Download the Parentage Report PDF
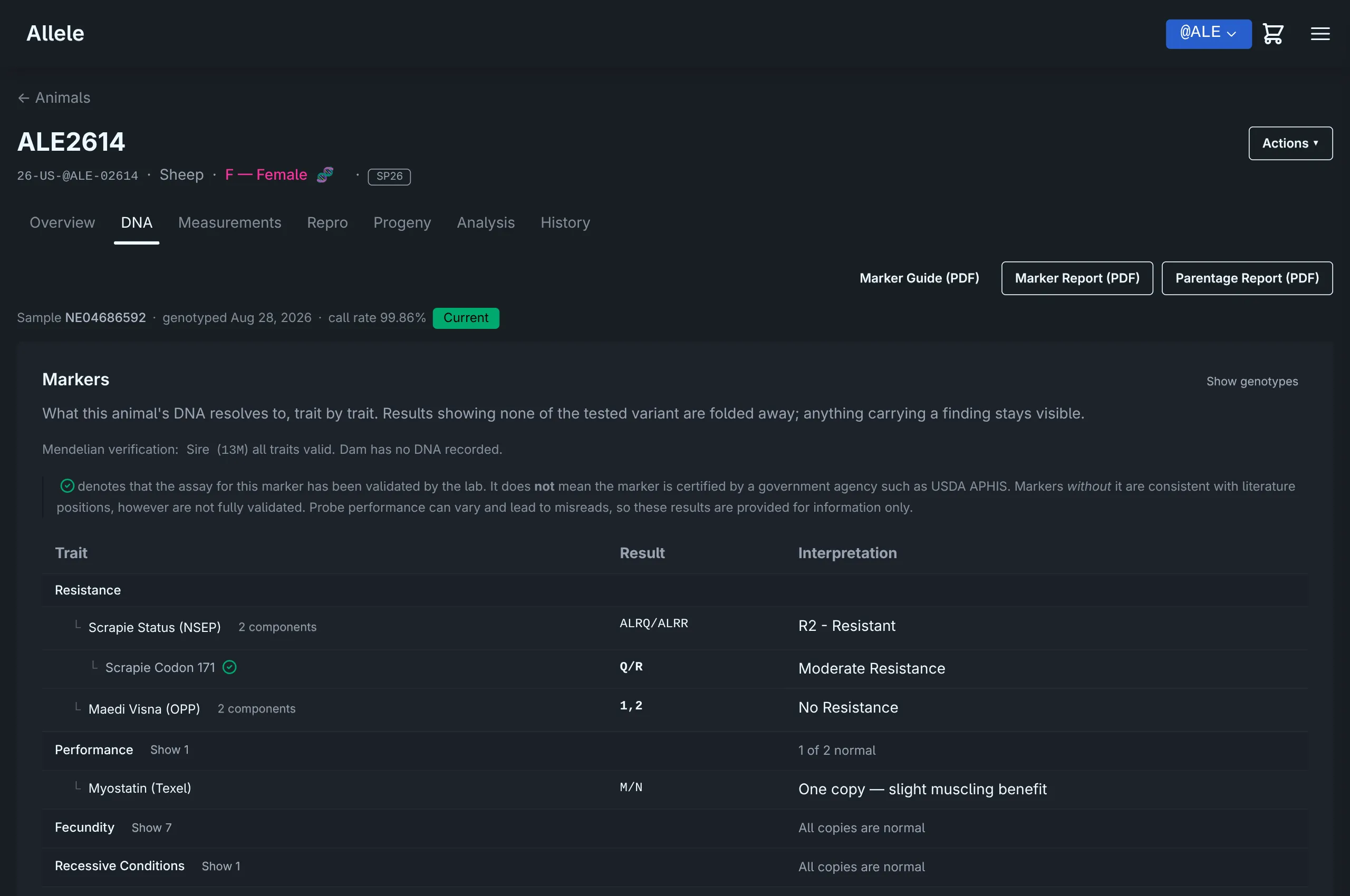The image size is (1350, 896). (1247, 278)
